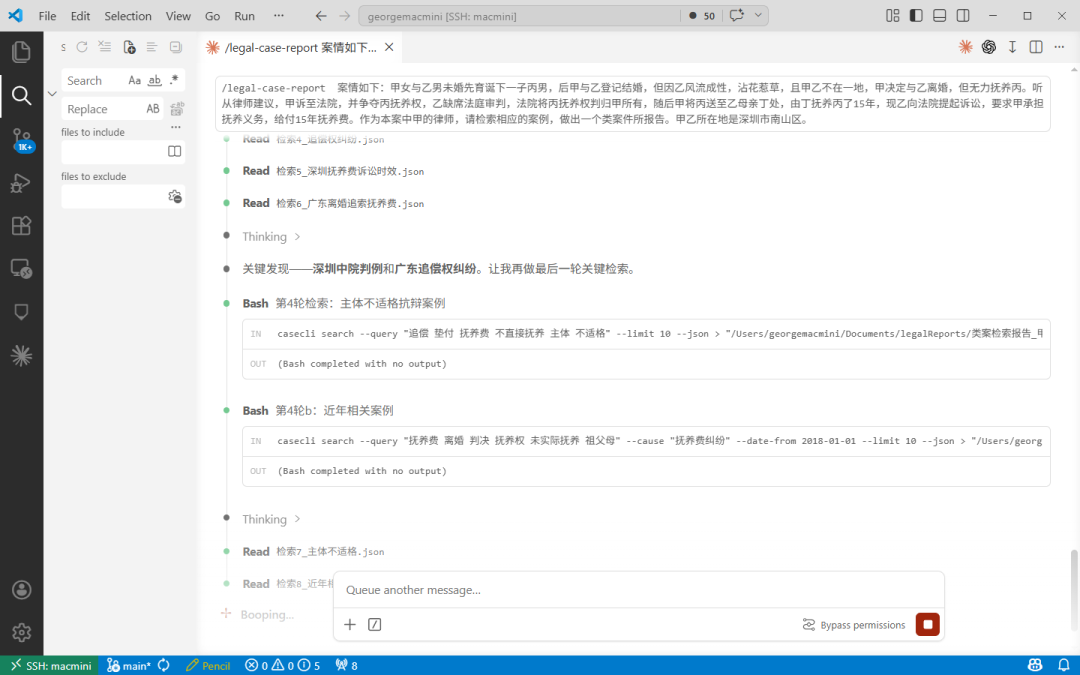Click the main* branch in status bar
The height and width of the screenshot is (675, 1080).
(129, 665)
